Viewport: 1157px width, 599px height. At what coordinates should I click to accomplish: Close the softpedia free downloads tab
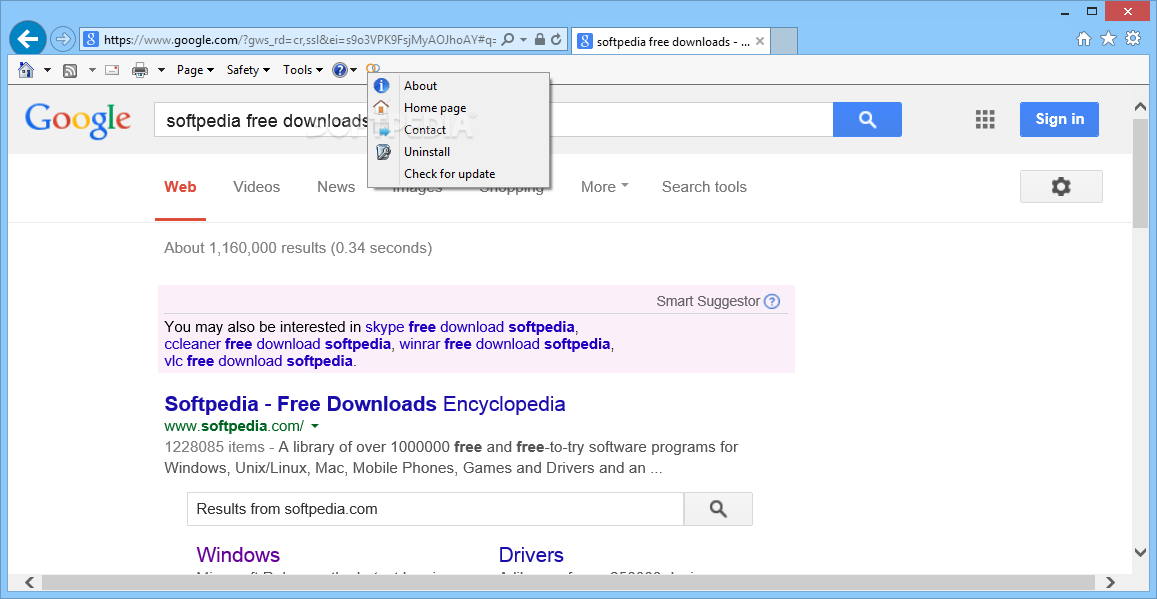tap(760, 41)
